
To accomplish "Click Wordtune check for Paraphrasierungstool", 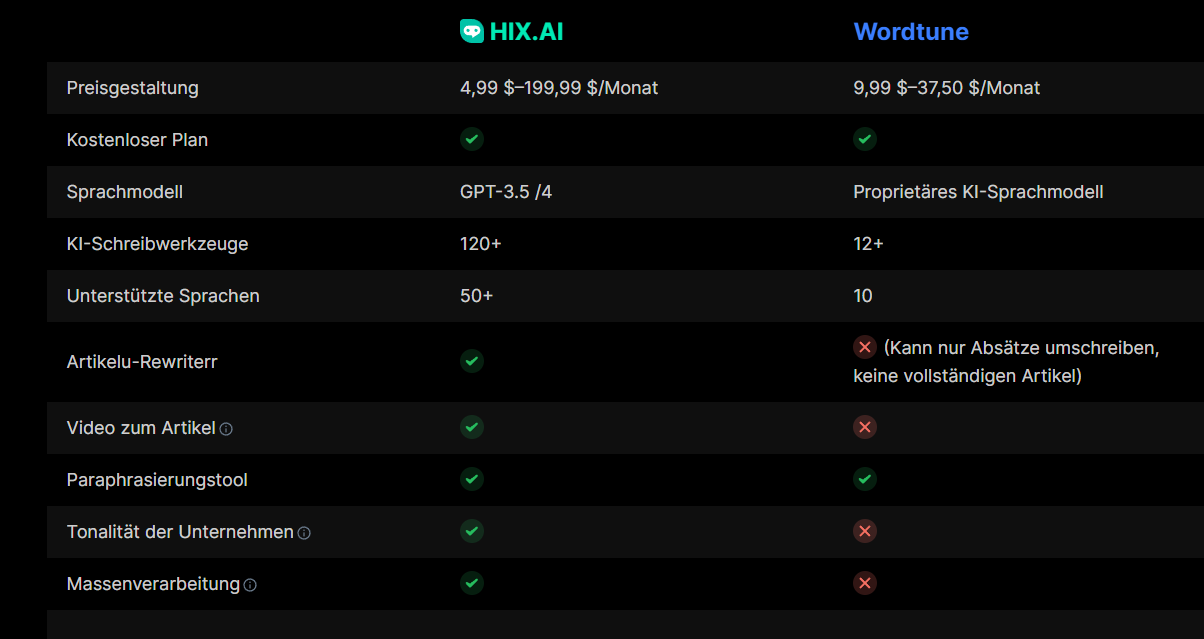I will click(865, 479).
